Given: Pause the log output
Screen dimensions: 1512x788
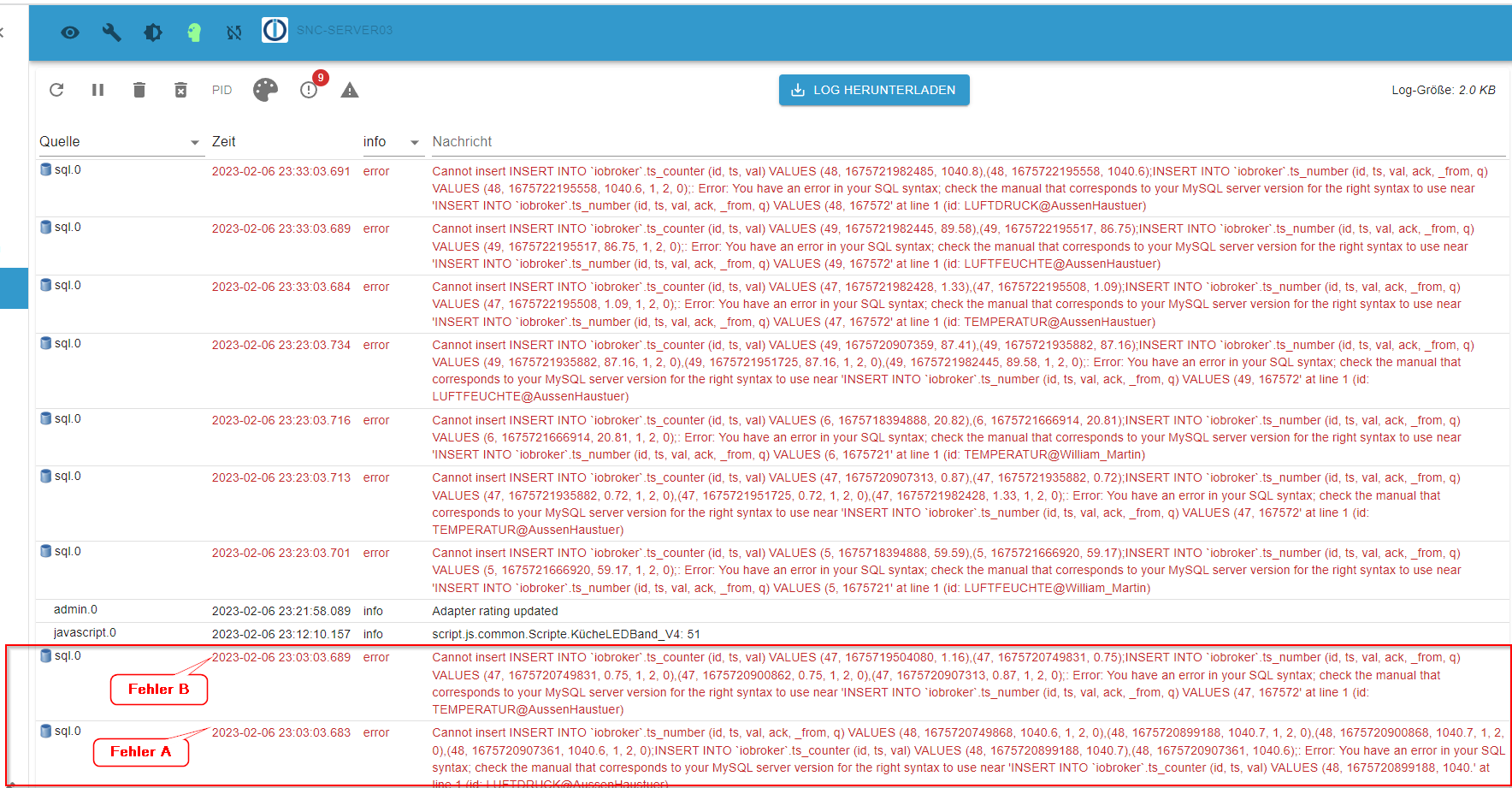Looking at the screenshot, I should [x=97, y=90].
